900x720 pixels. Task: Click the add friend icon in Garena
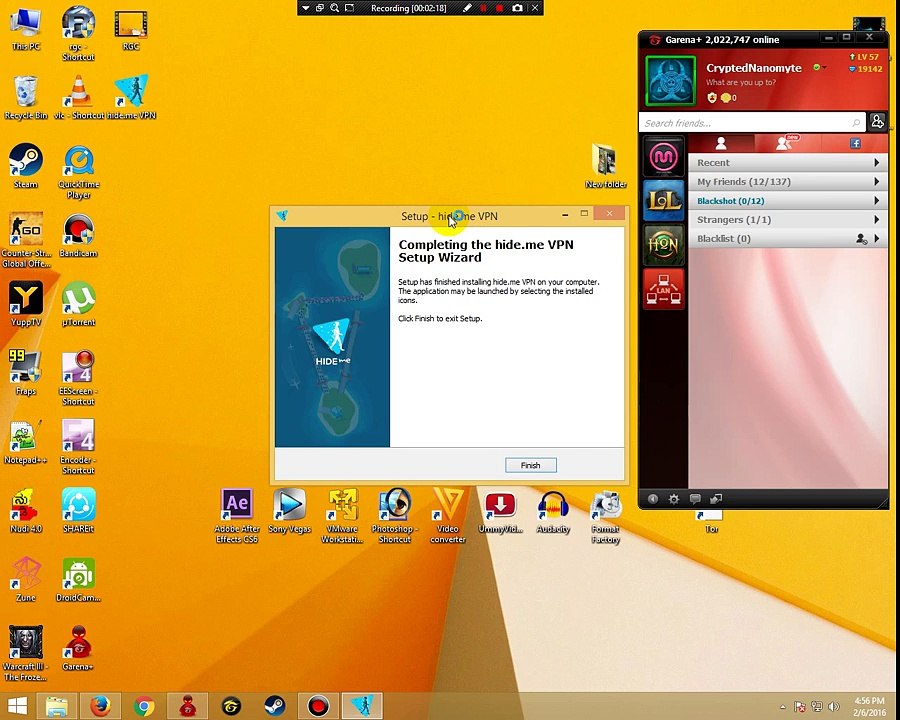pyautogui.click(x=877, y=122)
